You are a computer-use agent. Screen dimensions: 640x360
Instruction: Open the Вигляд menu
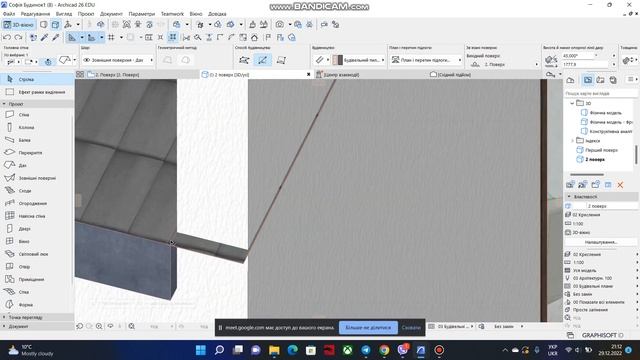(x=64, y=14)
